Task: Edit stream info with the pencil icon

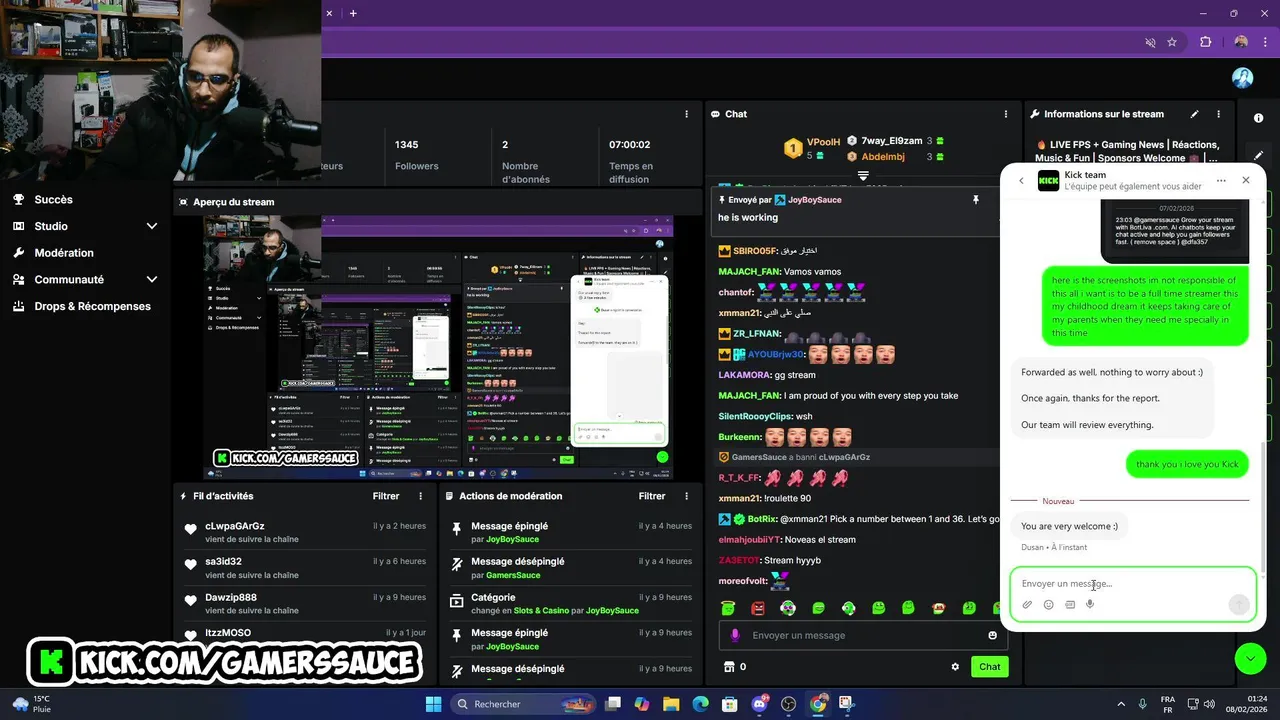Action: point(1194,114)
